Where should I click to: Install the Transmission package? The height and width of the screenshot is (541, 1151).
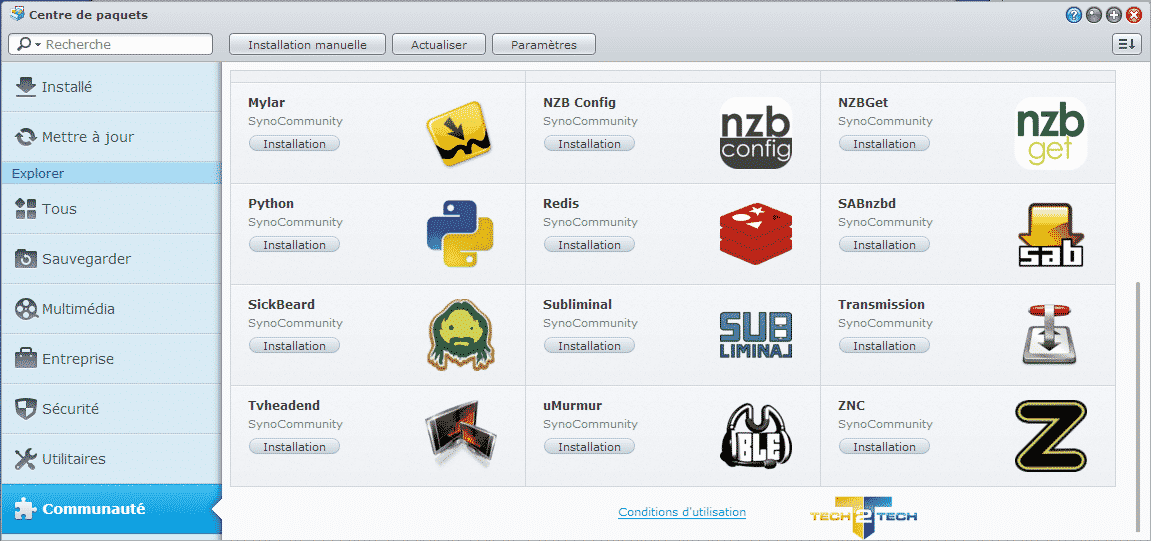pos(885,346)
